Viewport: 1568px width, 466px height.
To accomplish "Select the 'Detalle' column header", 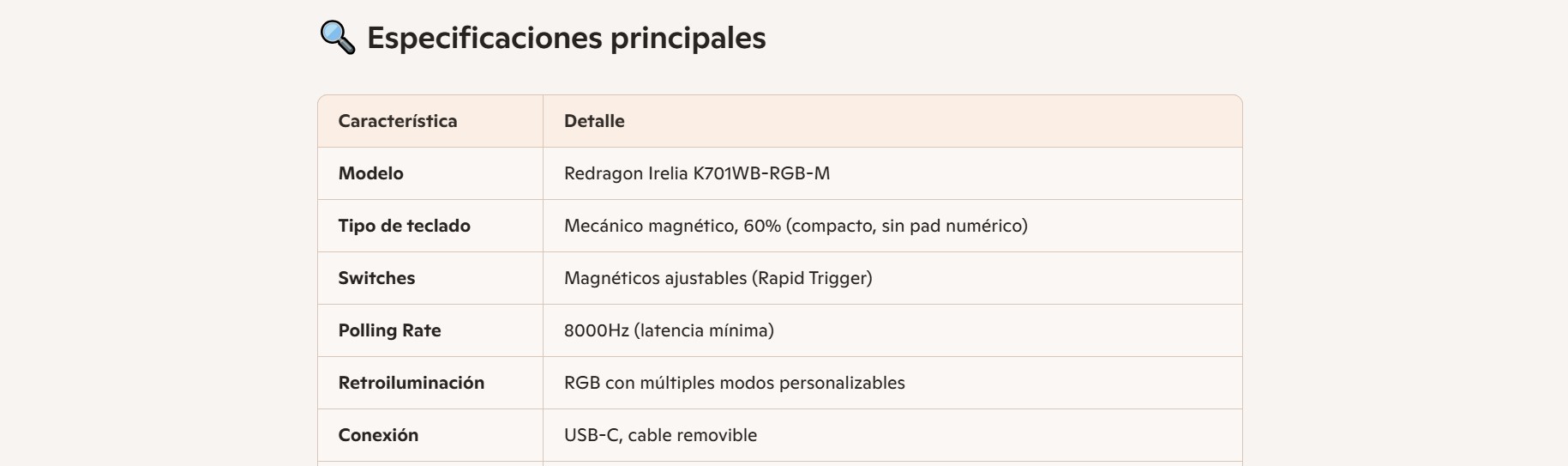I will 594,121.
